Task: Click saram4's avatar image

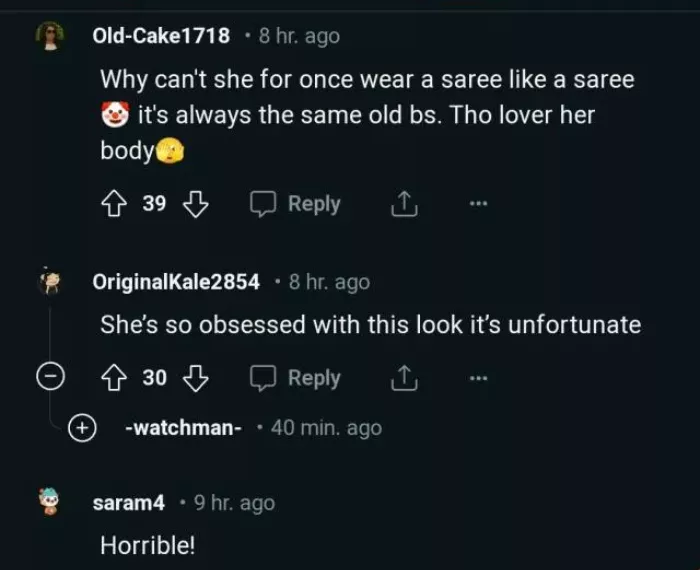Action: (x=48, y=503)
